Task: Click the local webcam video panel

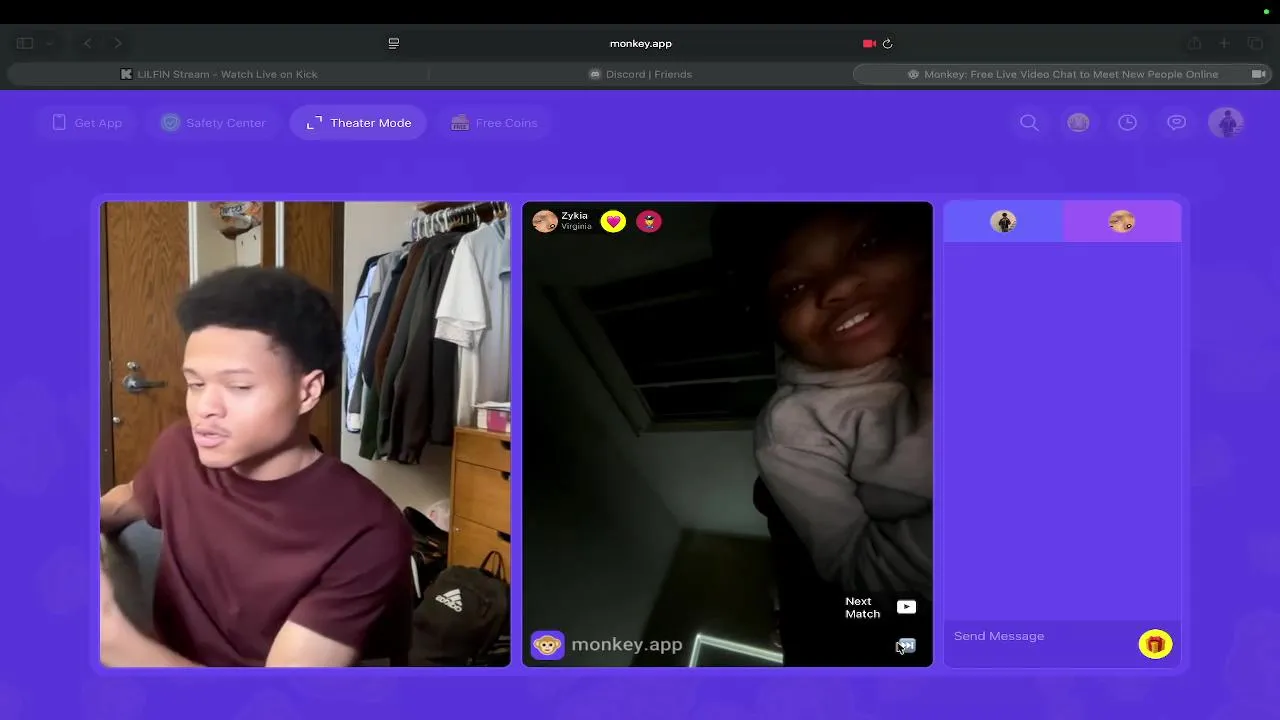Action: 305,434
